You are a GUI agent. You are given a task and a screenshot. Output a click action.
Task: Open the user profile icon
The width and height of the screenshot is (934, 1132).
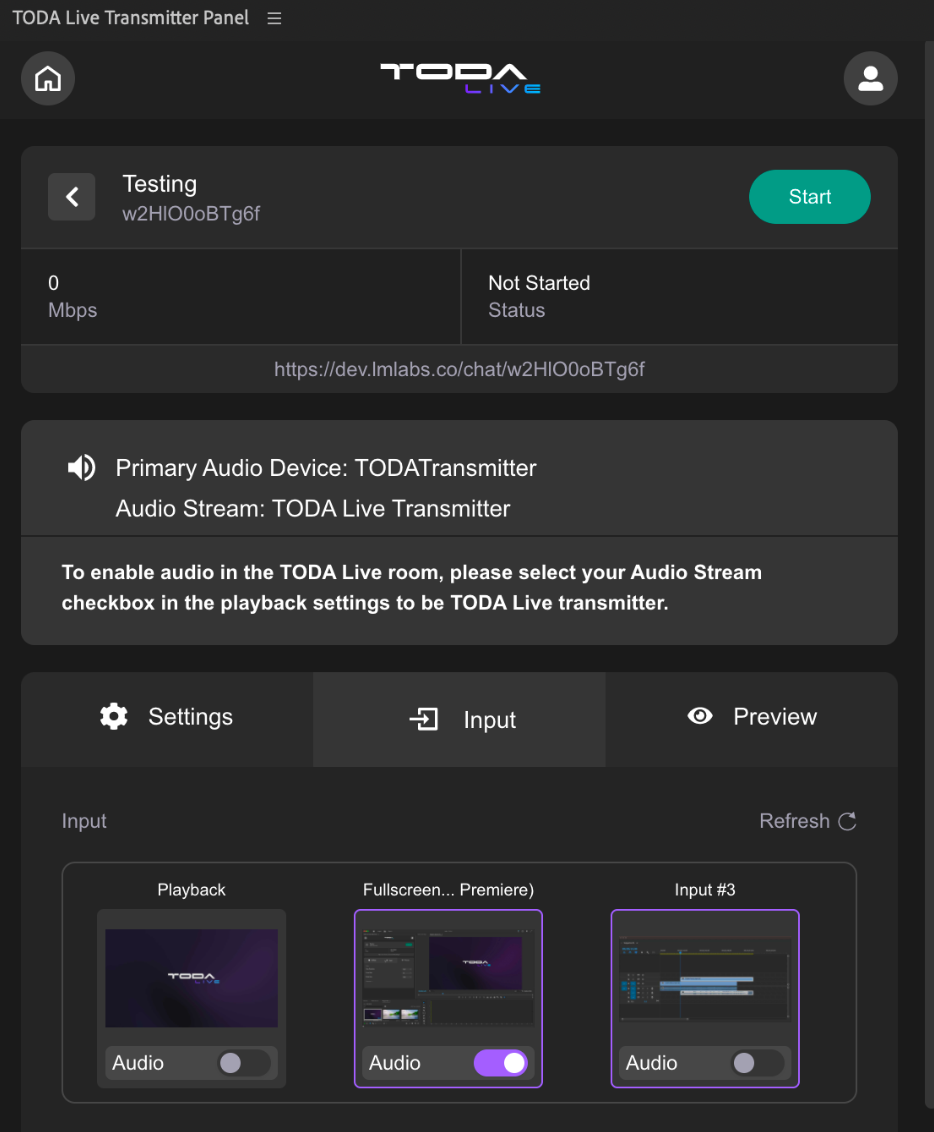click(x=870, y=78)
